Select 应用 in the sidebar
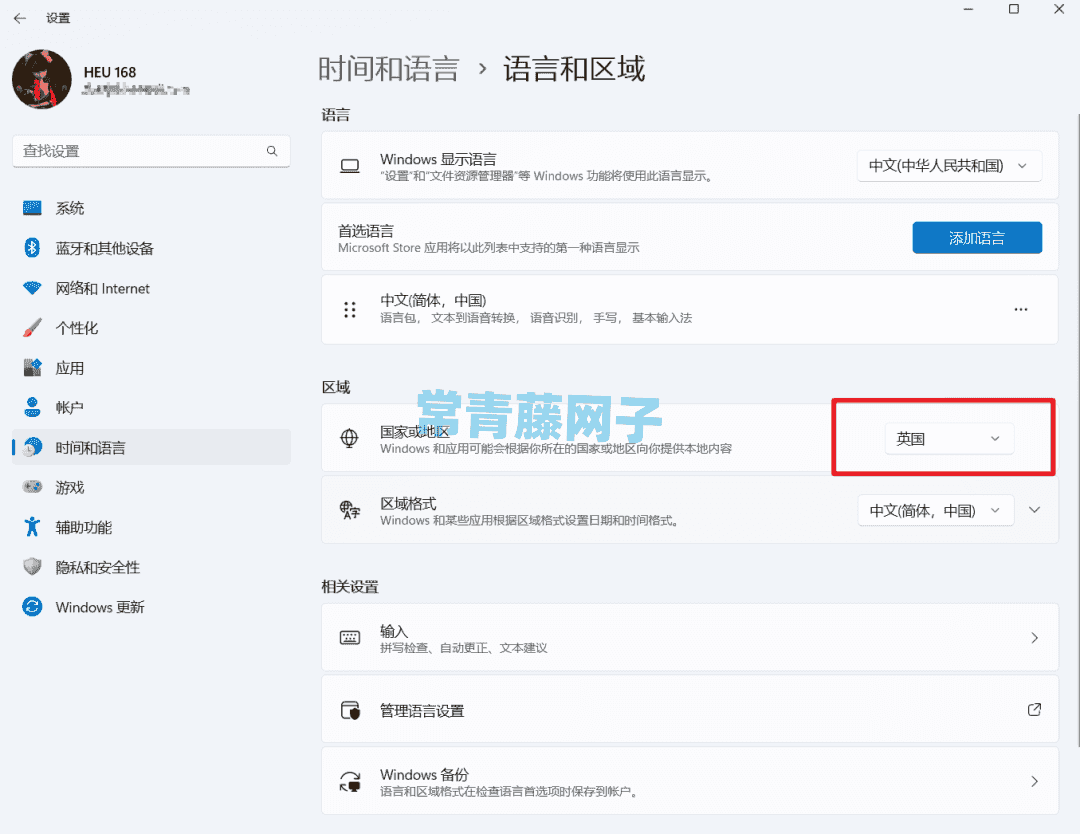This screenshot has height=834, width=1080. click(x=151, y=368)
